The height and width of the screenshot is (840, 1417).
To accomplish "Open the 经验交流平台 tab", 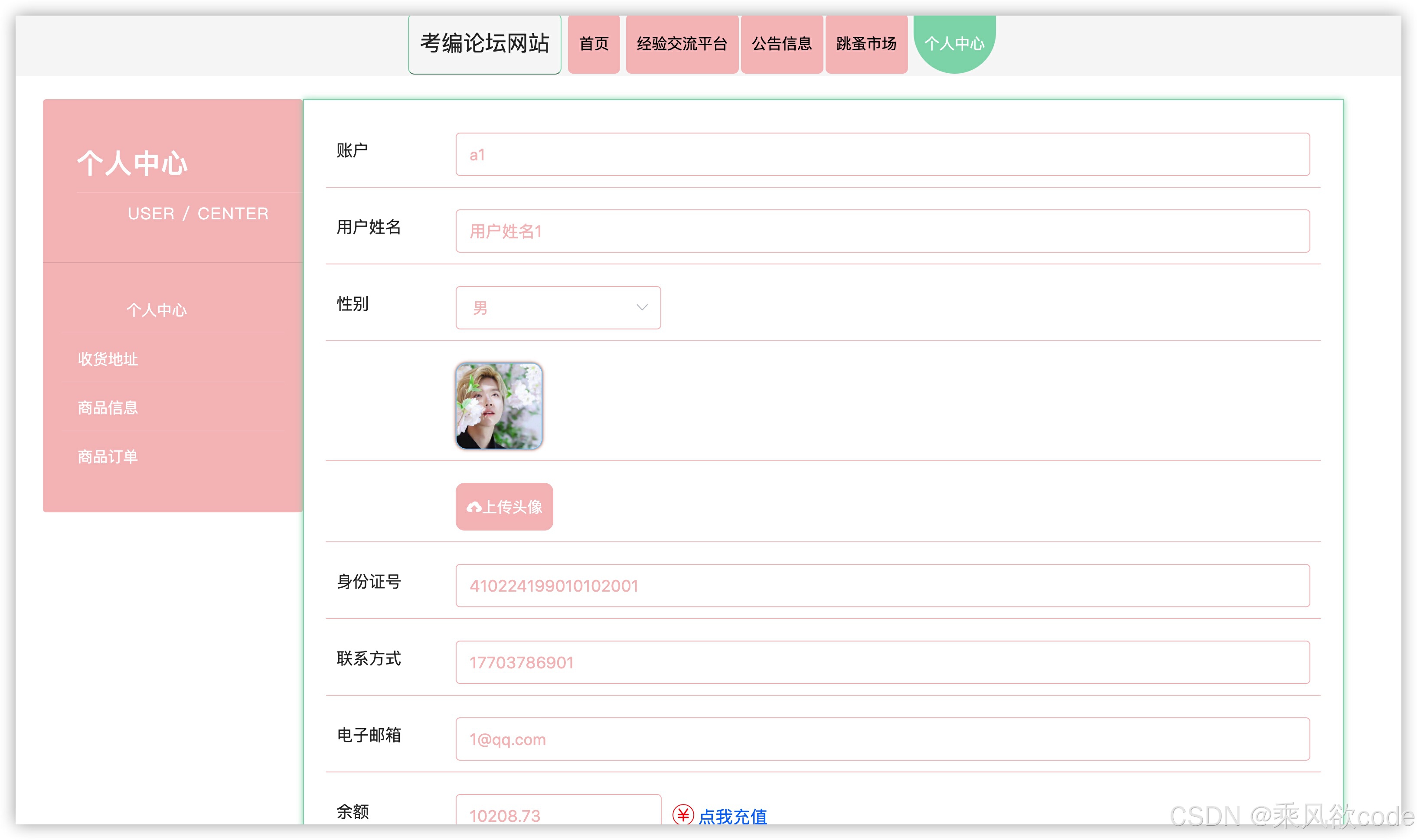I will (682, 44).
